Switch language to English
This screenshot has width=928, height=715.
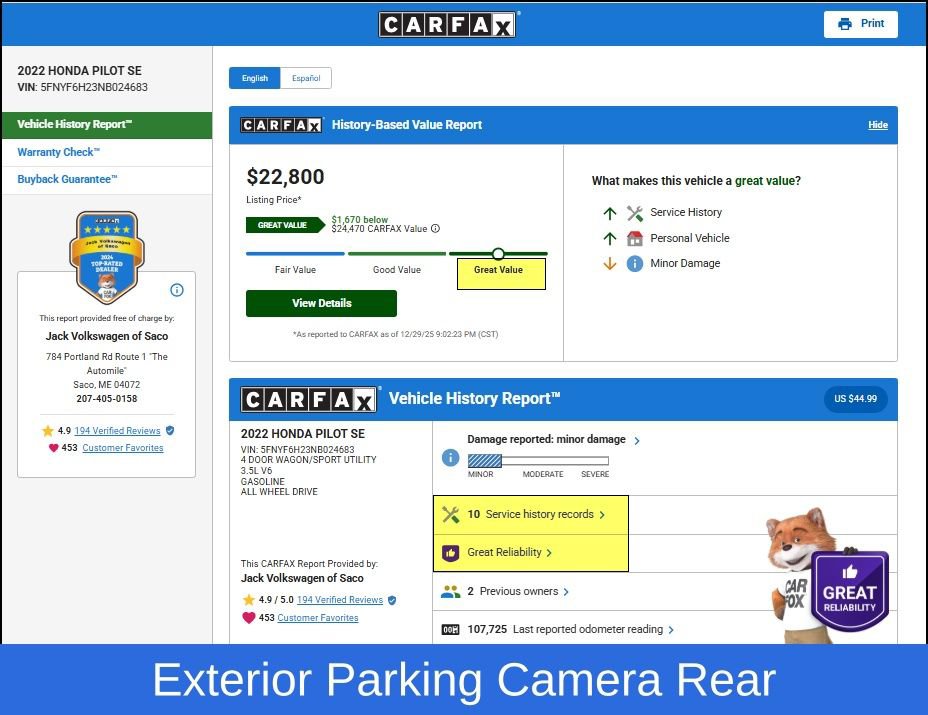pos(254,78)
